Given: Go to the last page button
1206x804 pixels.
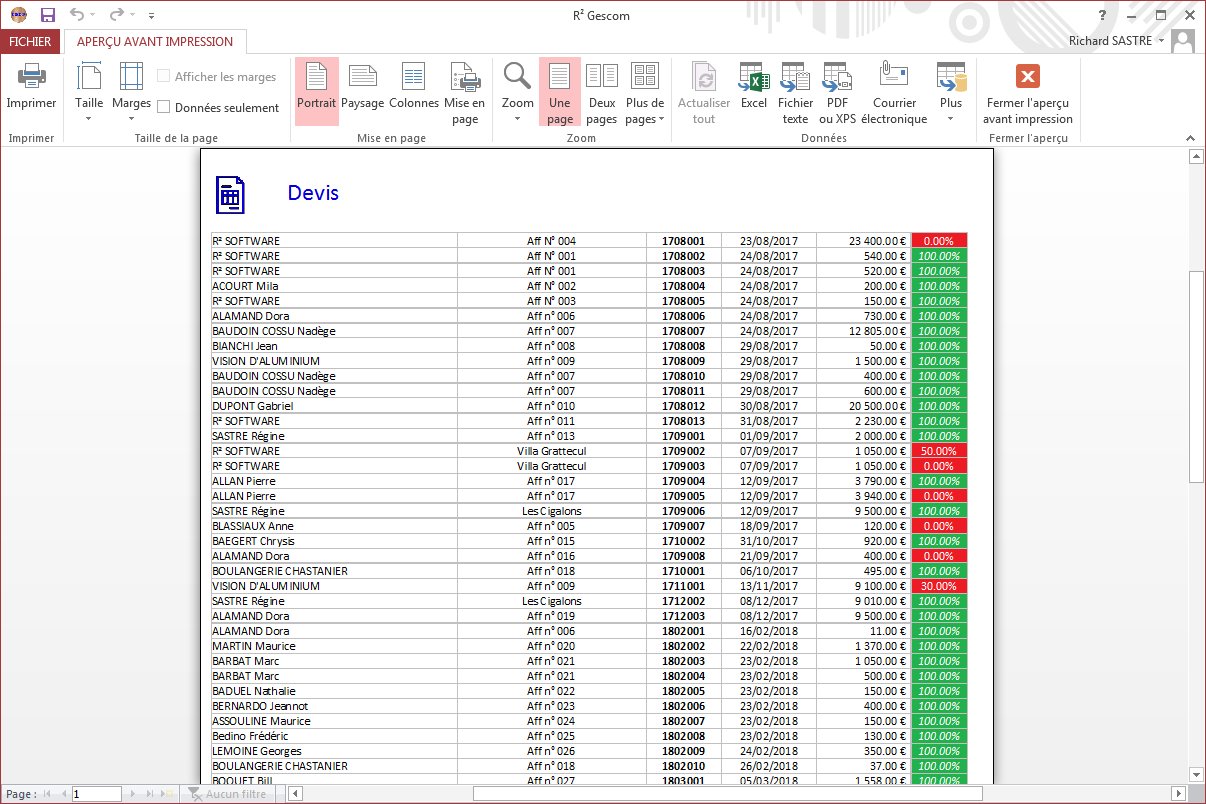Looking at the screenshot, I should (x=152, y=794).
